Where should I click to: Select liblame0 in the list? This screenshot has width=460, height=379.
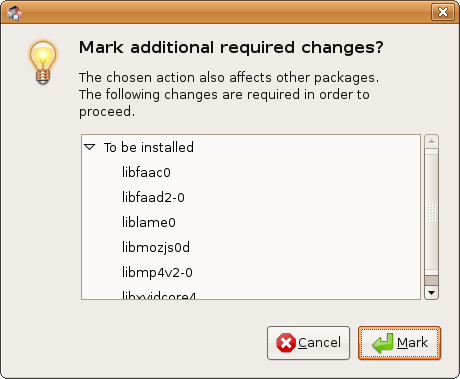[x=251, y=222]
